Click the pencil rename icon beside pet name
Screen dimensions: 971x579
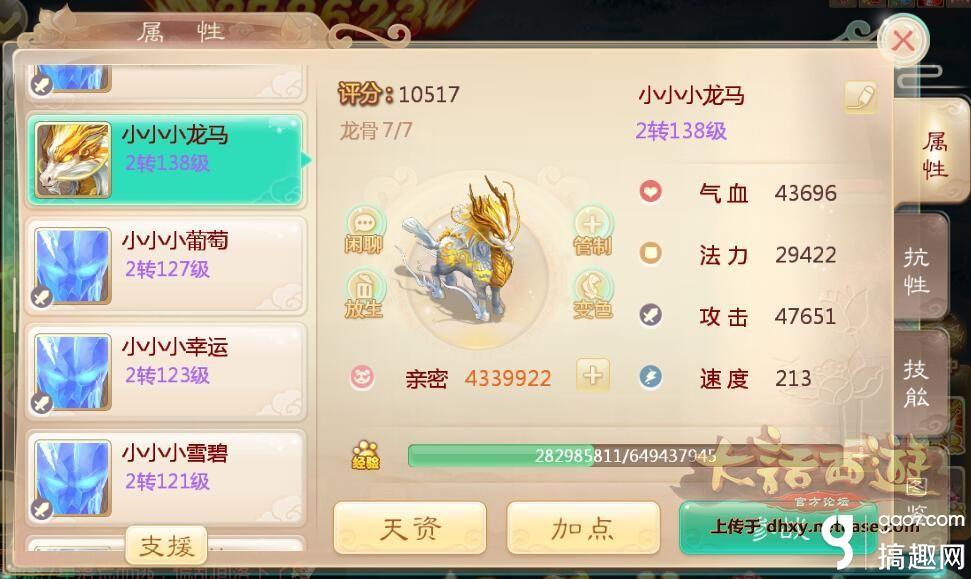click(x=861, y=97)
